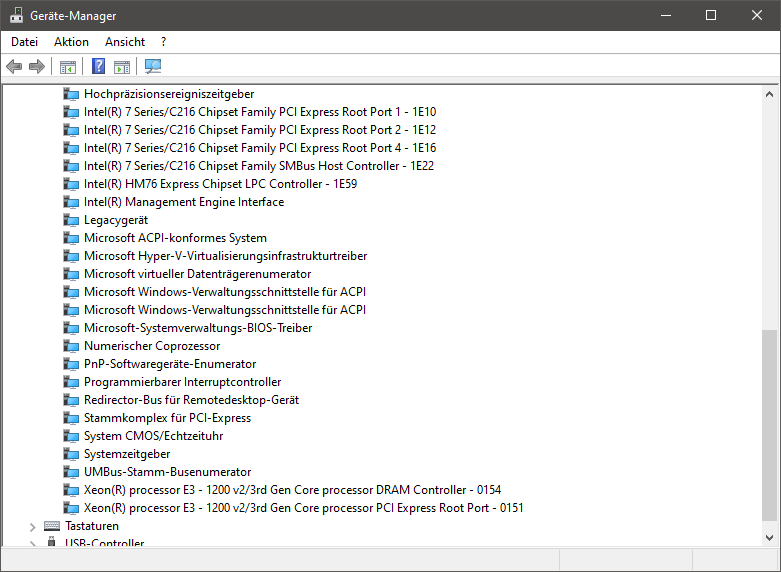Close the Geräte-Manager window
Viewport: 781px width, 572px height.
[x=757, y=15]
